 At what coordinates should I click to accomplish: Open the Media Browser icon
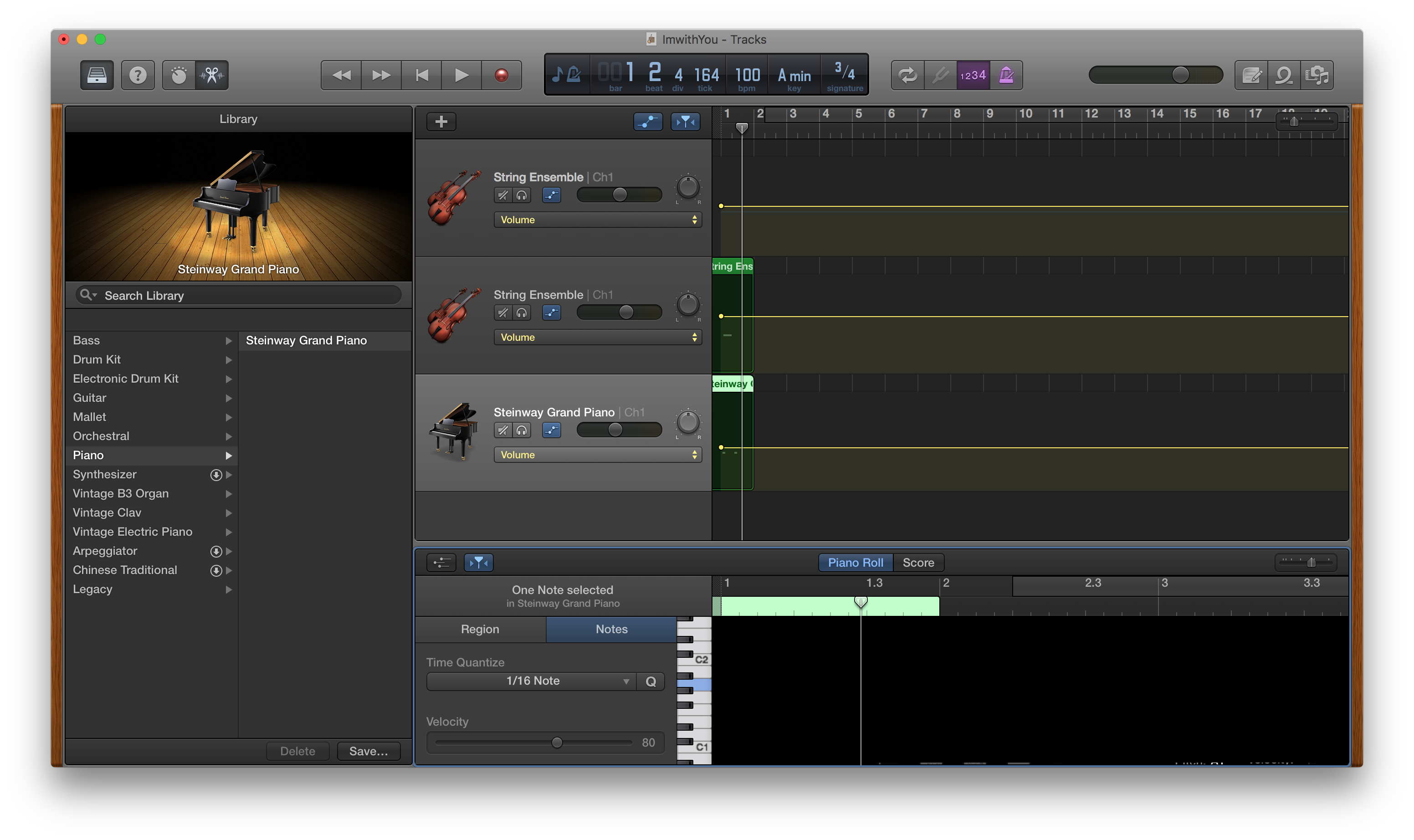tap(1317, 75)
